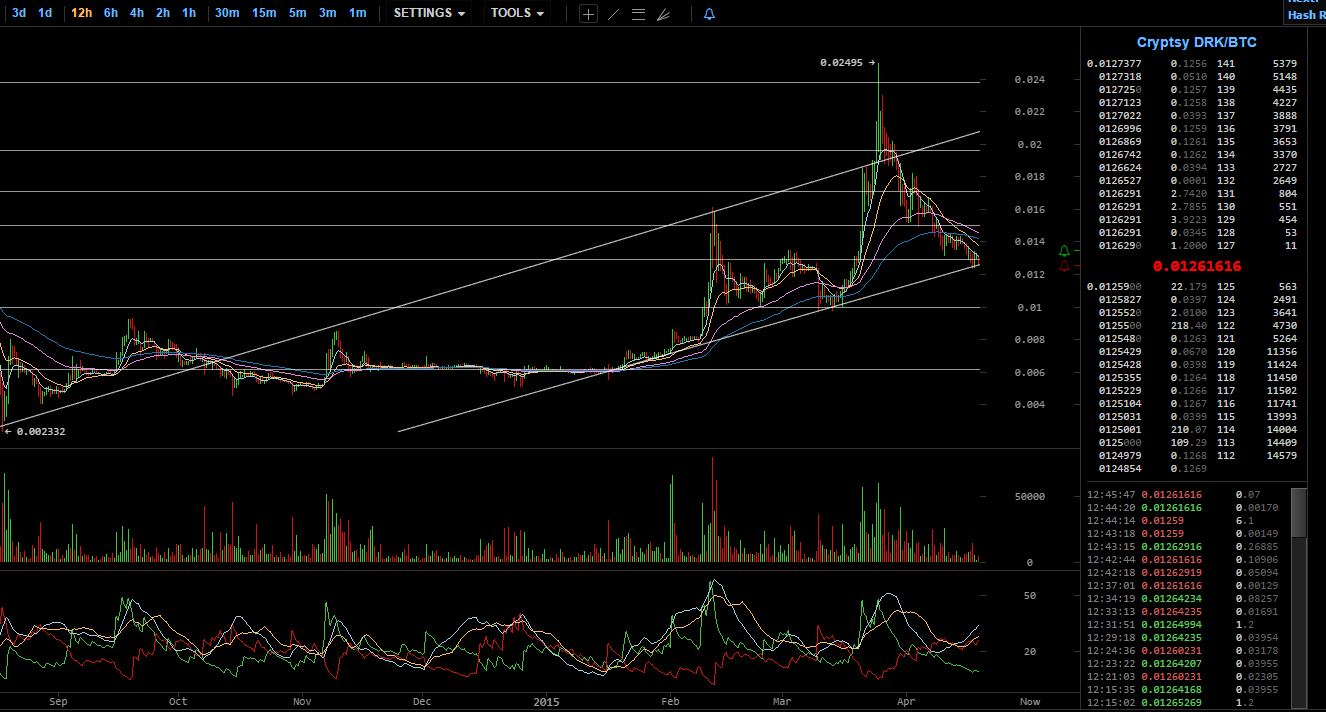Click the 2015 label on time axis

coord(546,702)
